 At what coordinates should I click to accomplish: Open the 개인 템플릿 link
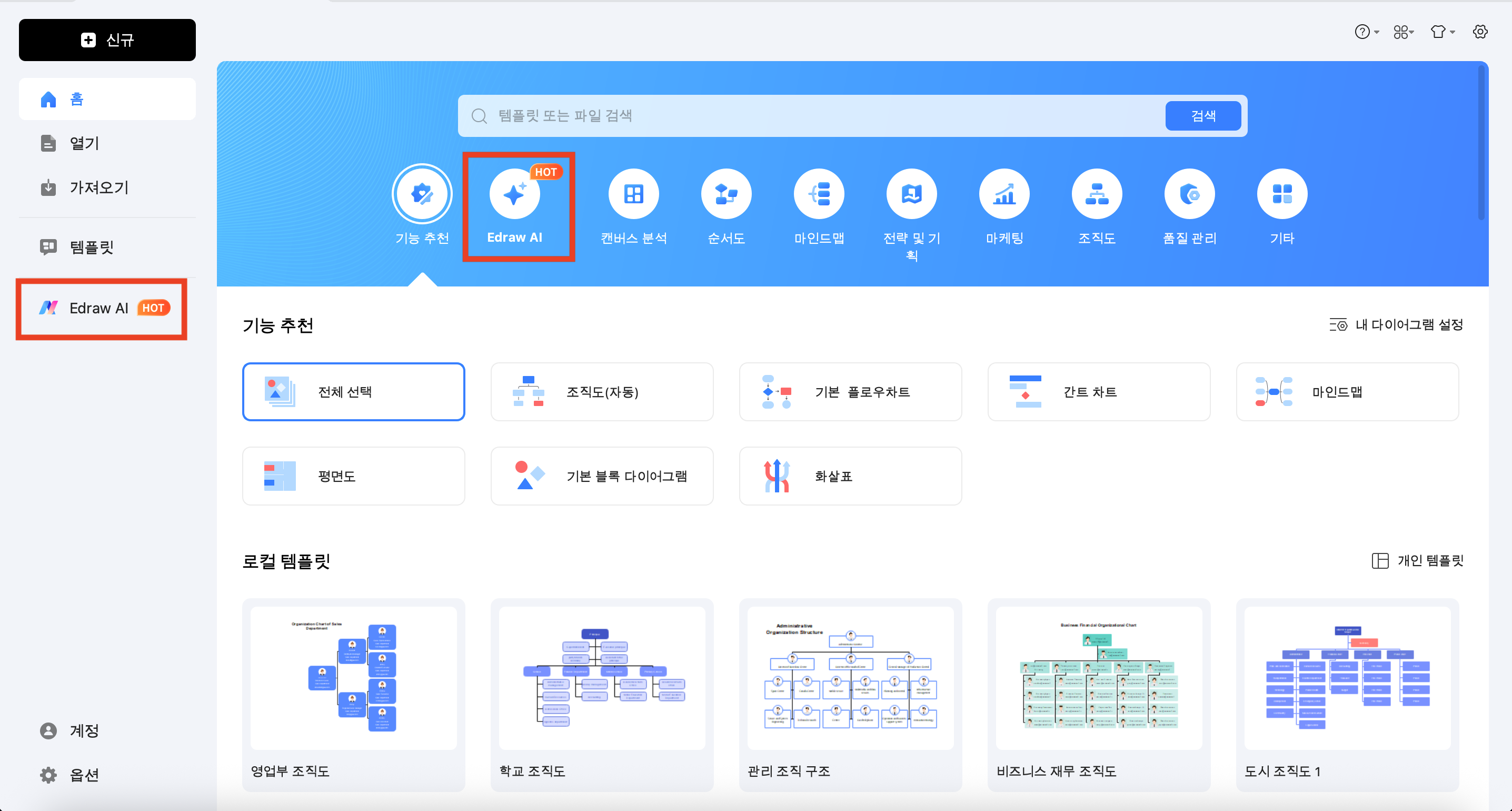coord(1417,561)
